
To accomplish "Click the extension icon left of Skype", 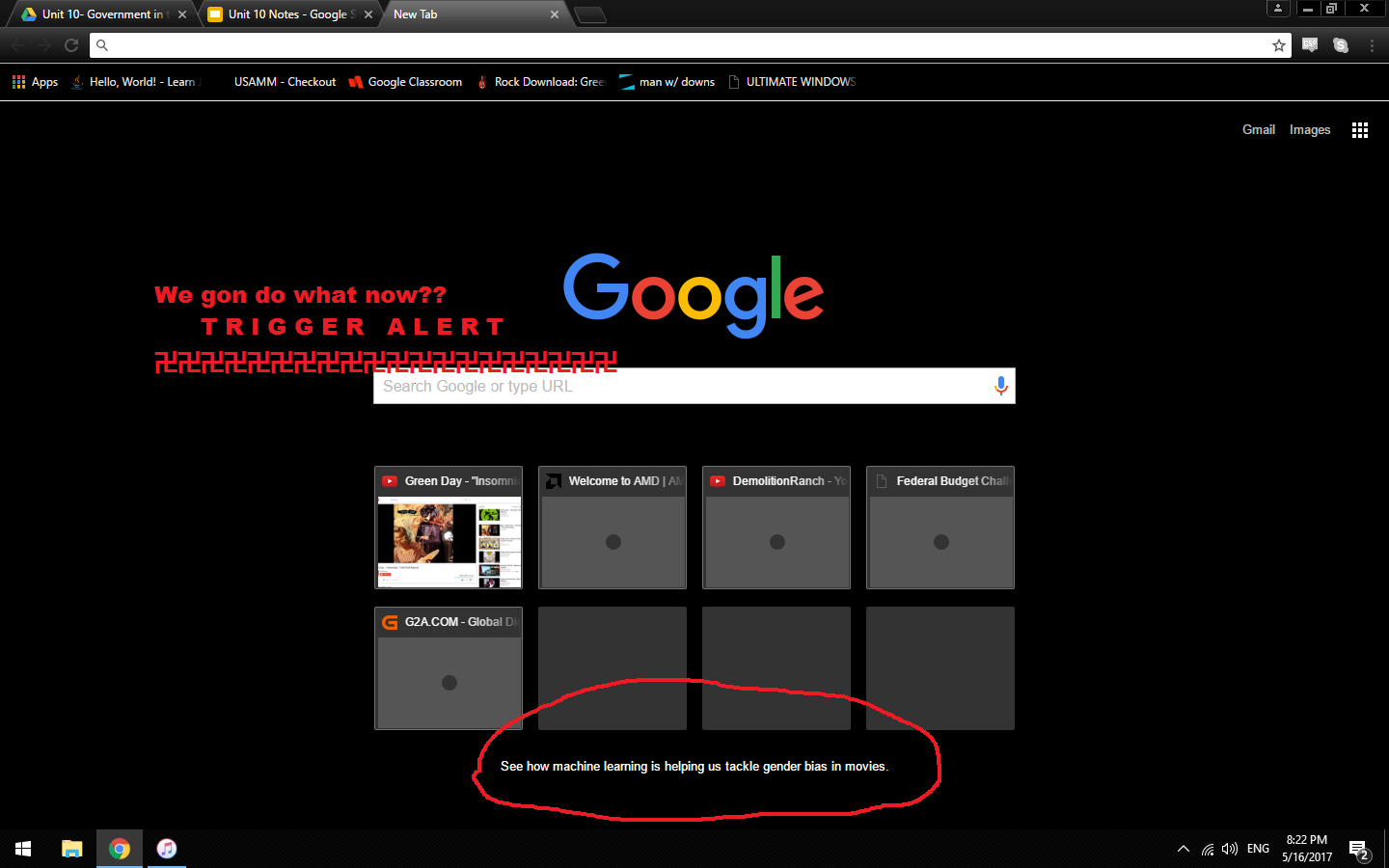I will [1310, 45].
